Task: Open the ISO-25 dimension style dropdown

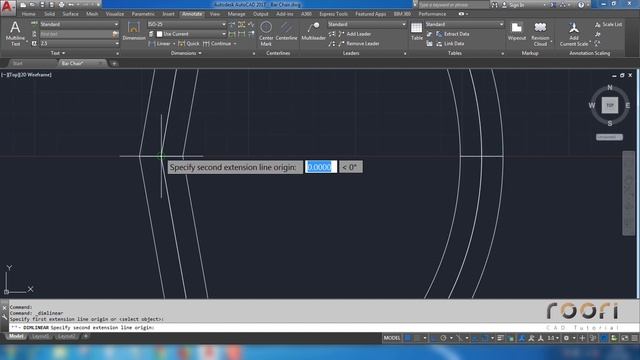Action: pos(187,24)
